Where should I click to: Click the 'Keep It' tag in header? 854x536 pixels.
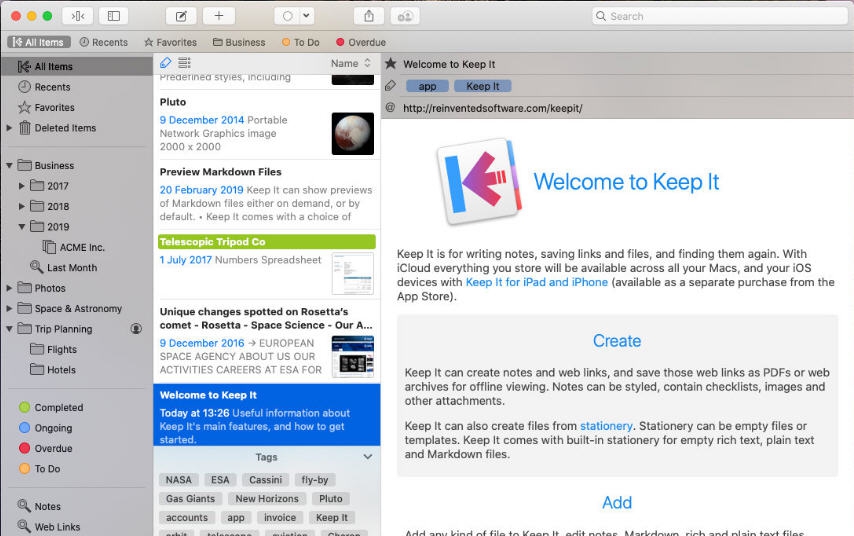click(482, 86)
